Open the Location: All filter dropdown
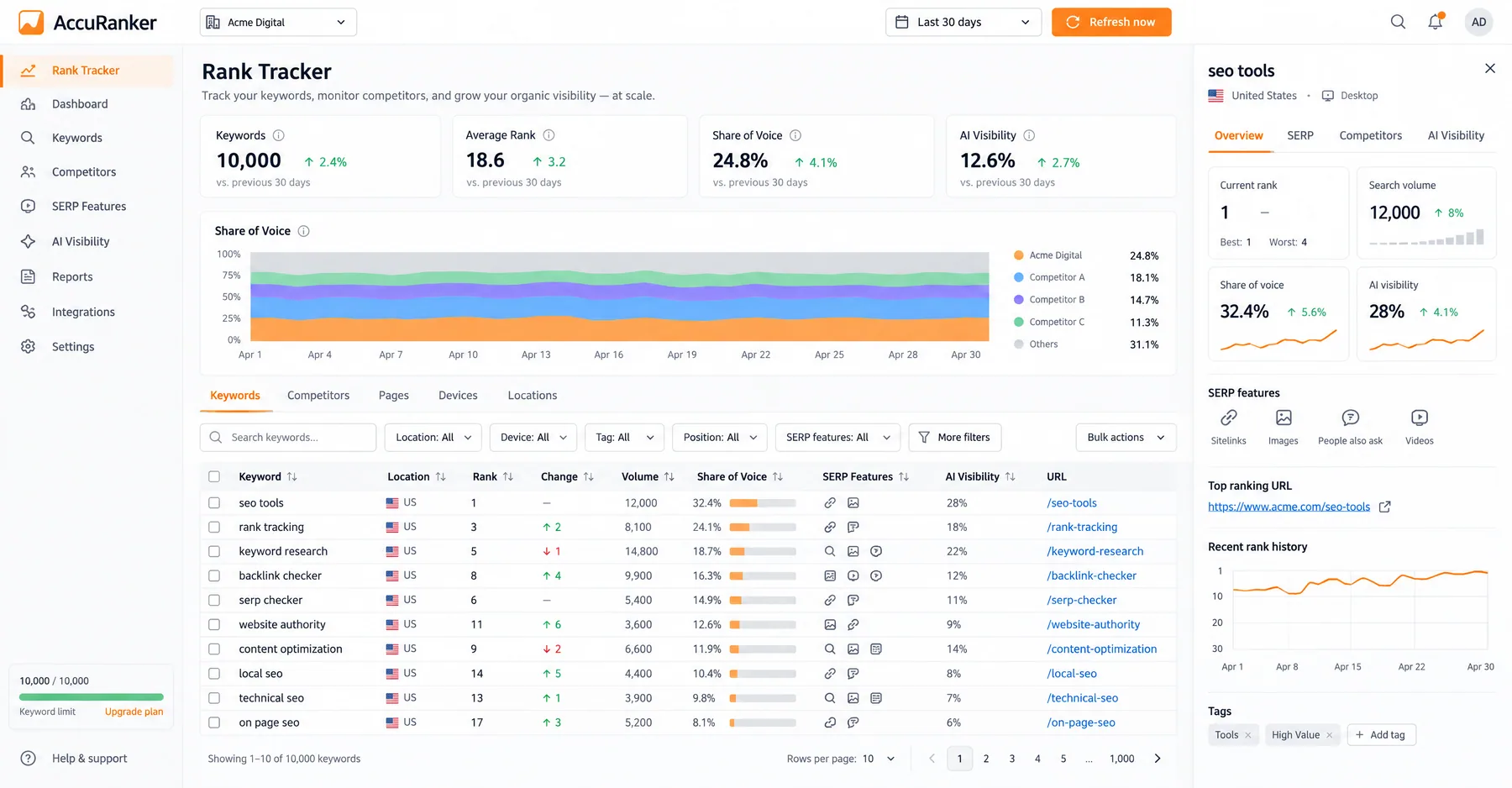 click(x=433, y=438)
